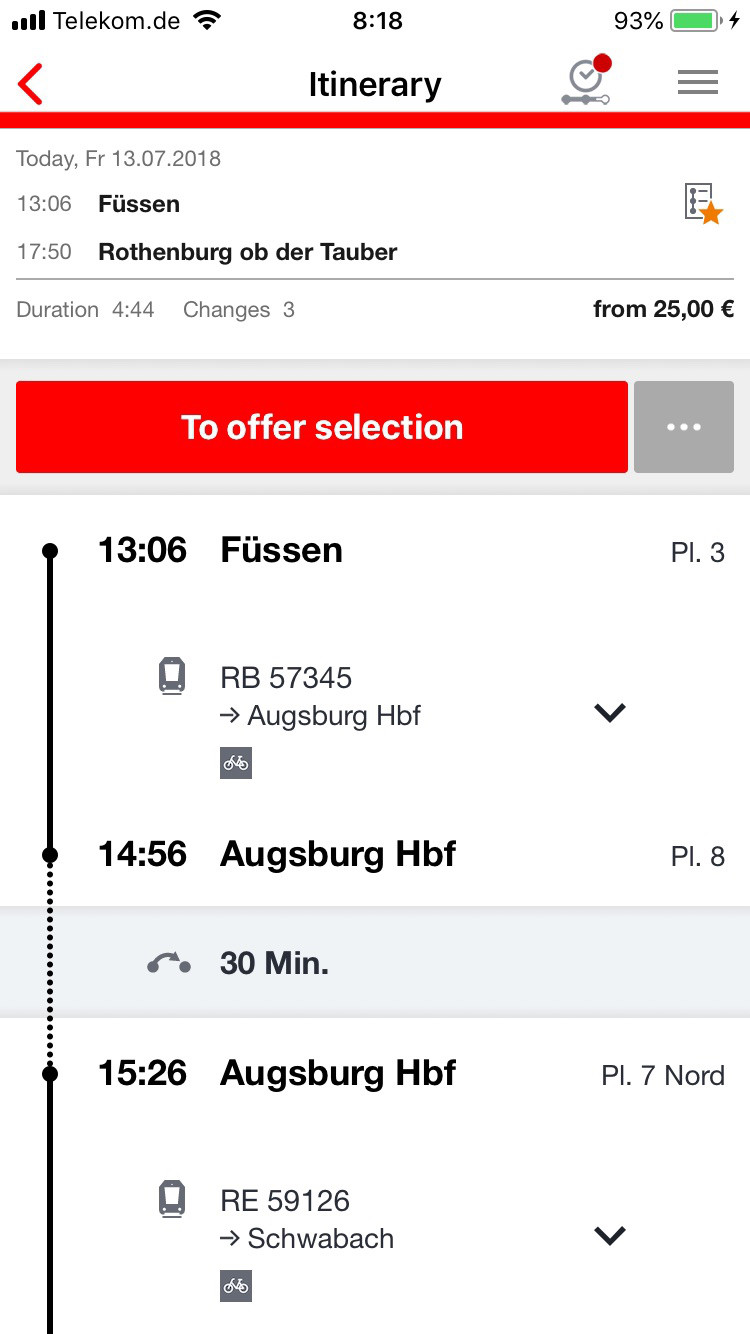Viewport: 750px width, 1334px height.
Task: Tap the 30 Min. transfer time row
Action: [375, 963]
